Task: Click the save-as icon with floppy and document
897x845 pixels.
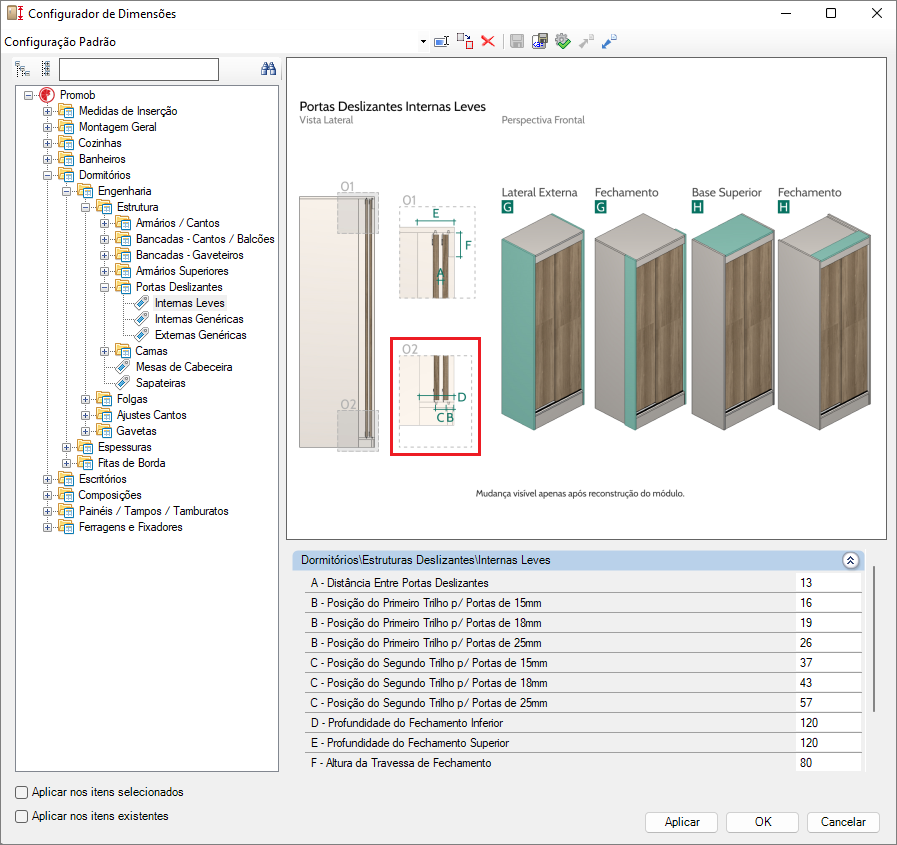Action: pyautogui.click(x=540, y=41)
